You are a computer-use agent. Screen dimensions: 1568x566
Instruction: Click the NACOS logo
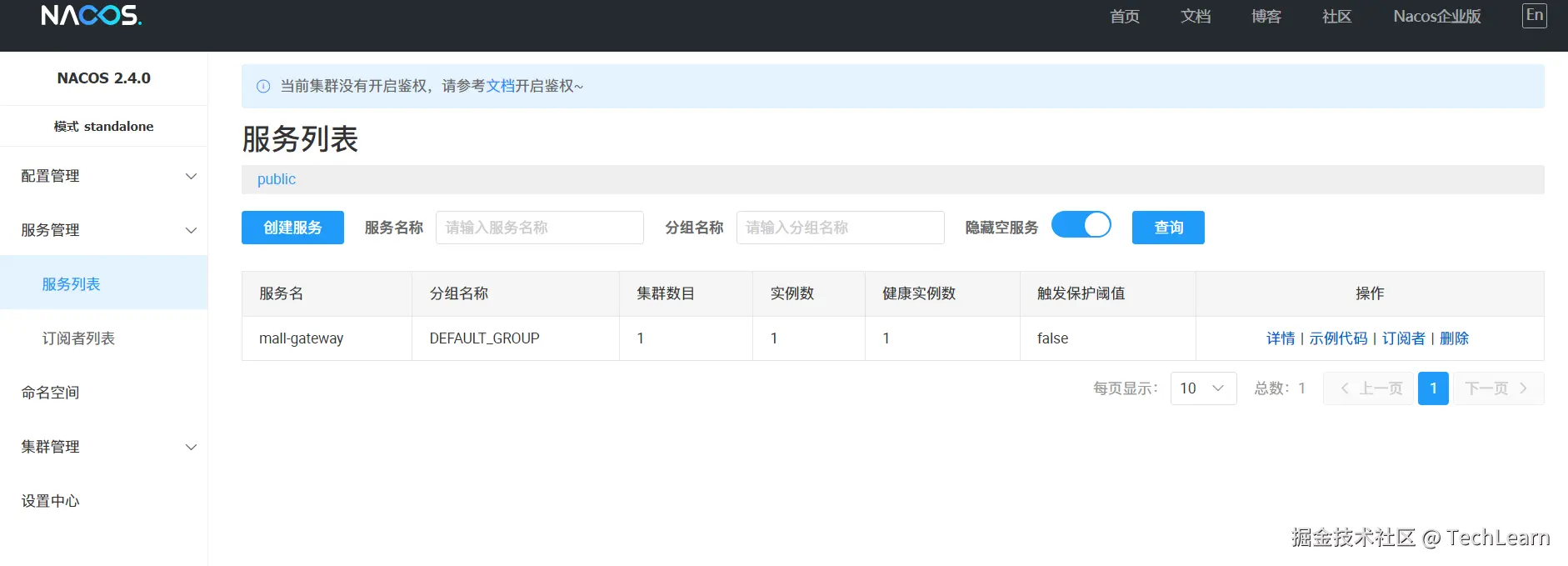[92, 15]
